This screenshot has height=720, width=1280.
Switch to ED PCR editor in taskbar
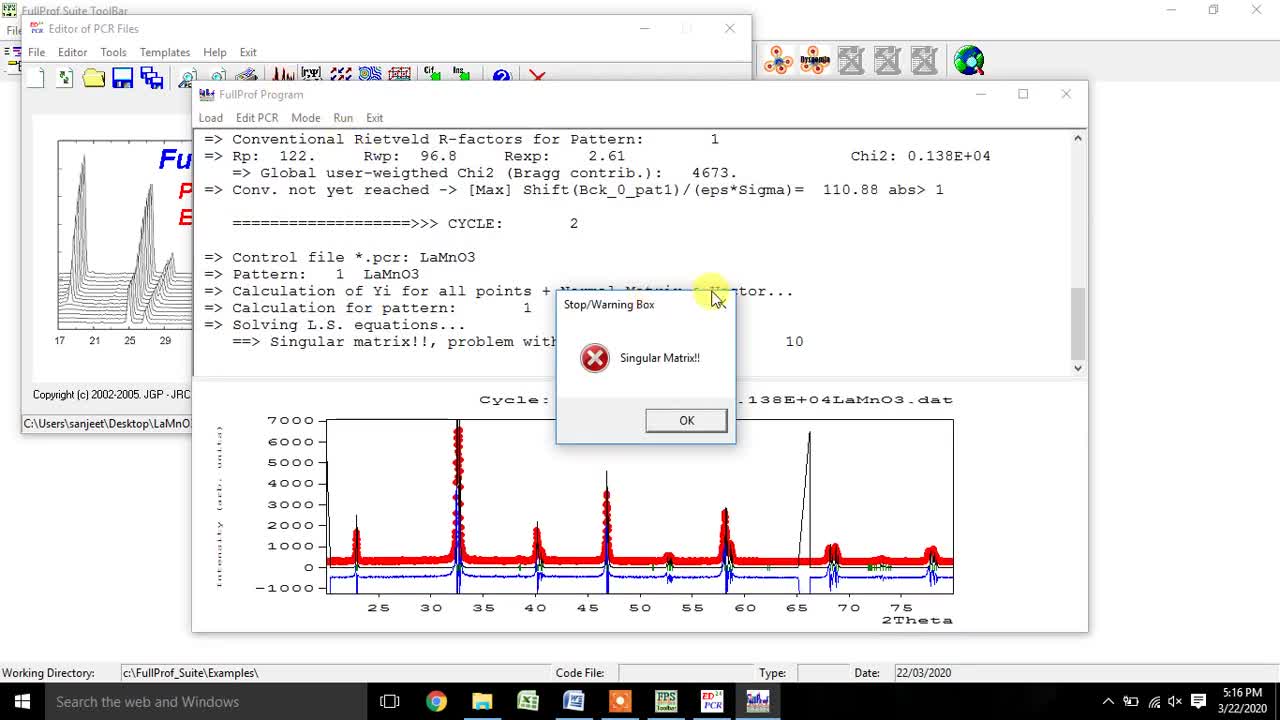coord(712,702)
